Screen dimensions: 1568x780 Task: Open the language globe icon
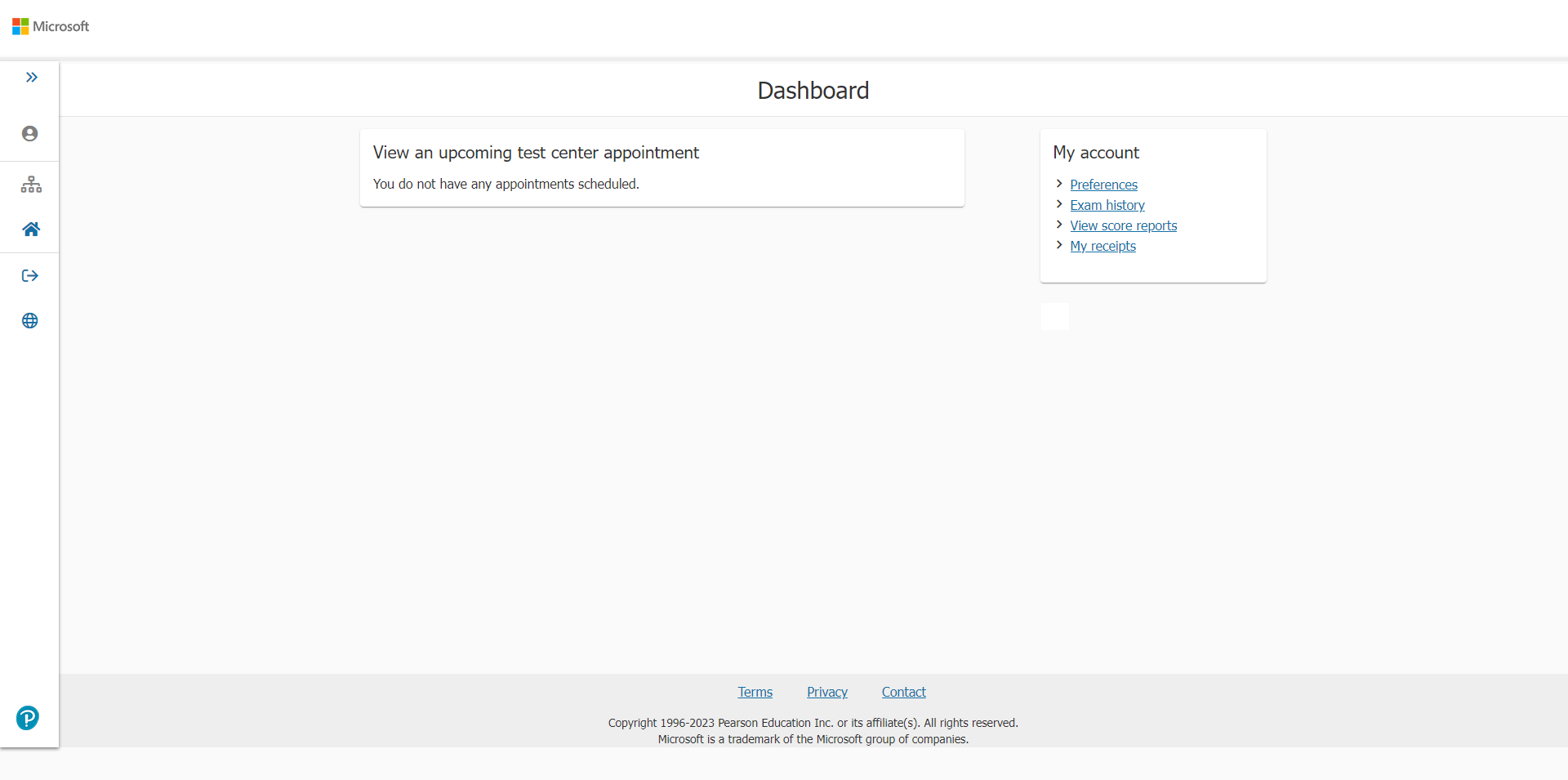[30, 321]
